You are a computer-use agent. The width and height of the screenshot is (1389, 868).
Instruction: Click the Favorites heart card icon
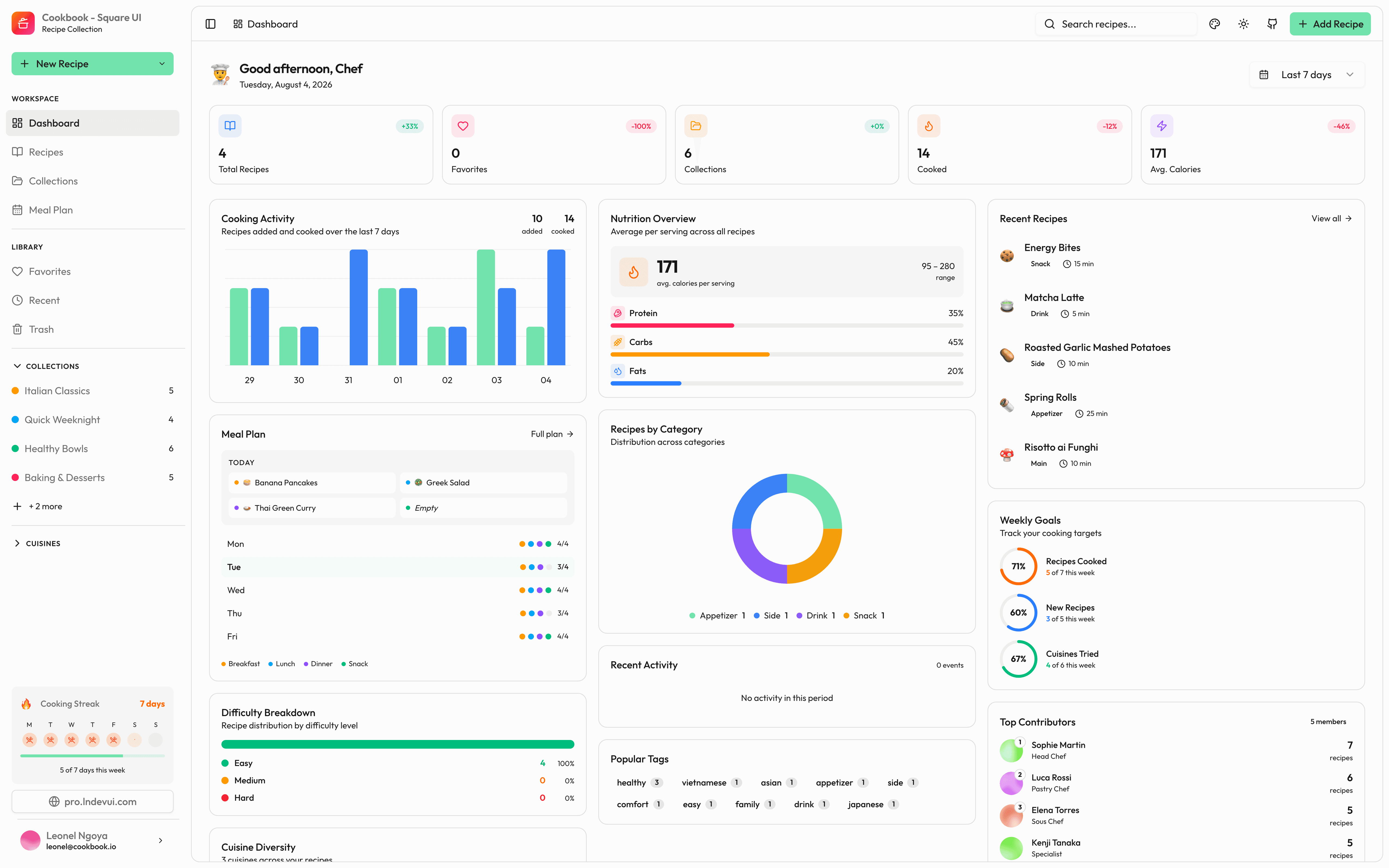click(x=463, y=126)
